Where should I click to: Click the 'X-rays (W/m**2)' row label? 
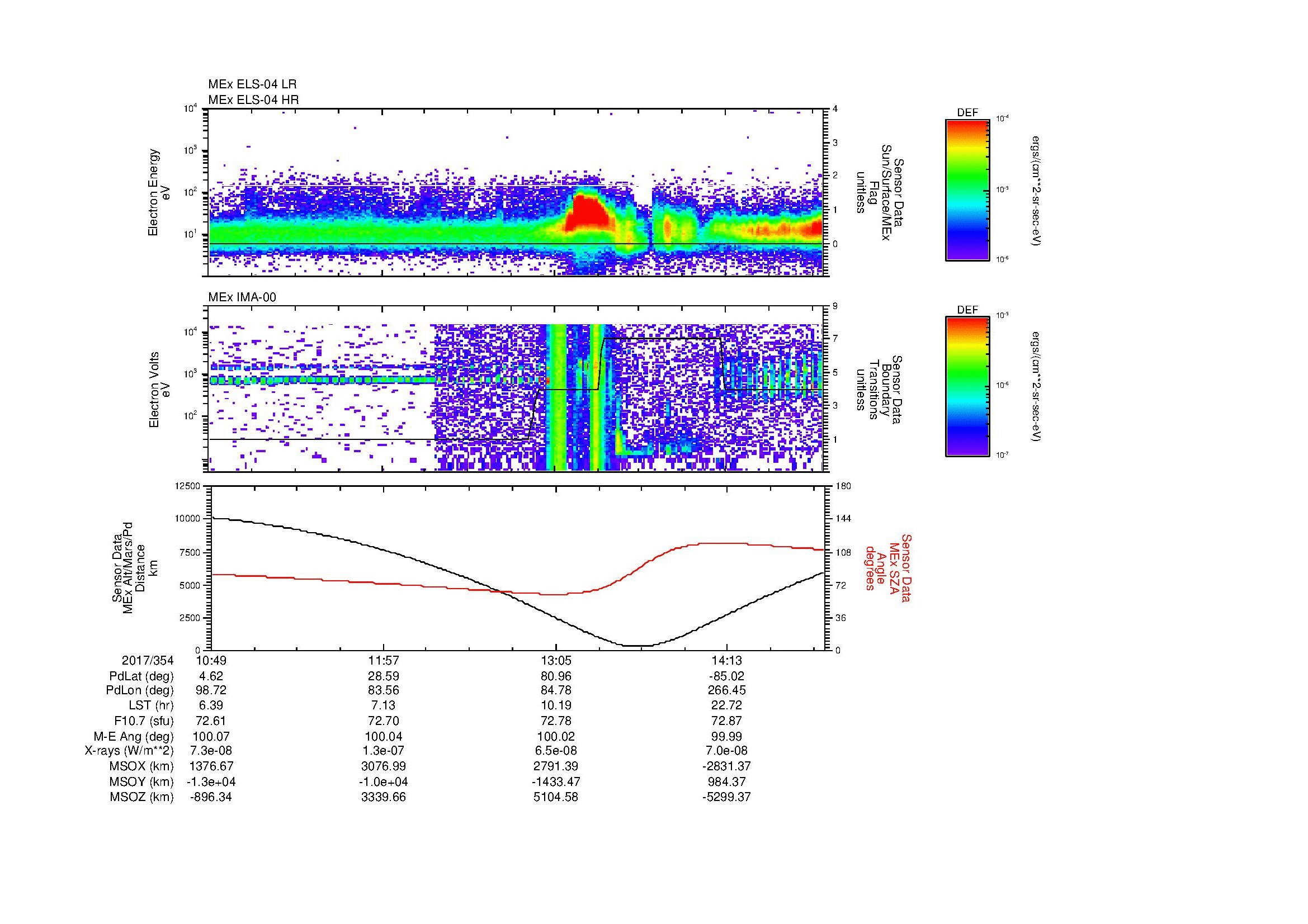[129, 751]
